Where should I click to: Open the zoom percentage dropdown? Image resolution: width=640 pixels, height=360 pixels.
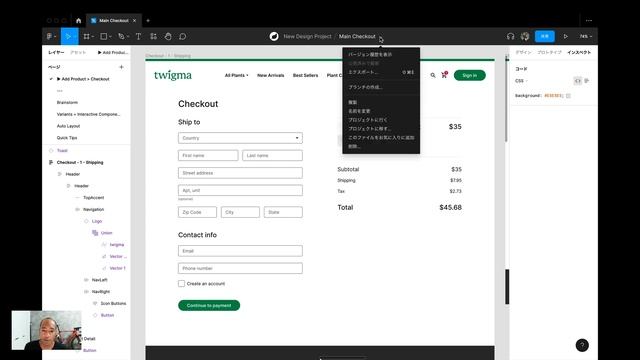point(586,36)
